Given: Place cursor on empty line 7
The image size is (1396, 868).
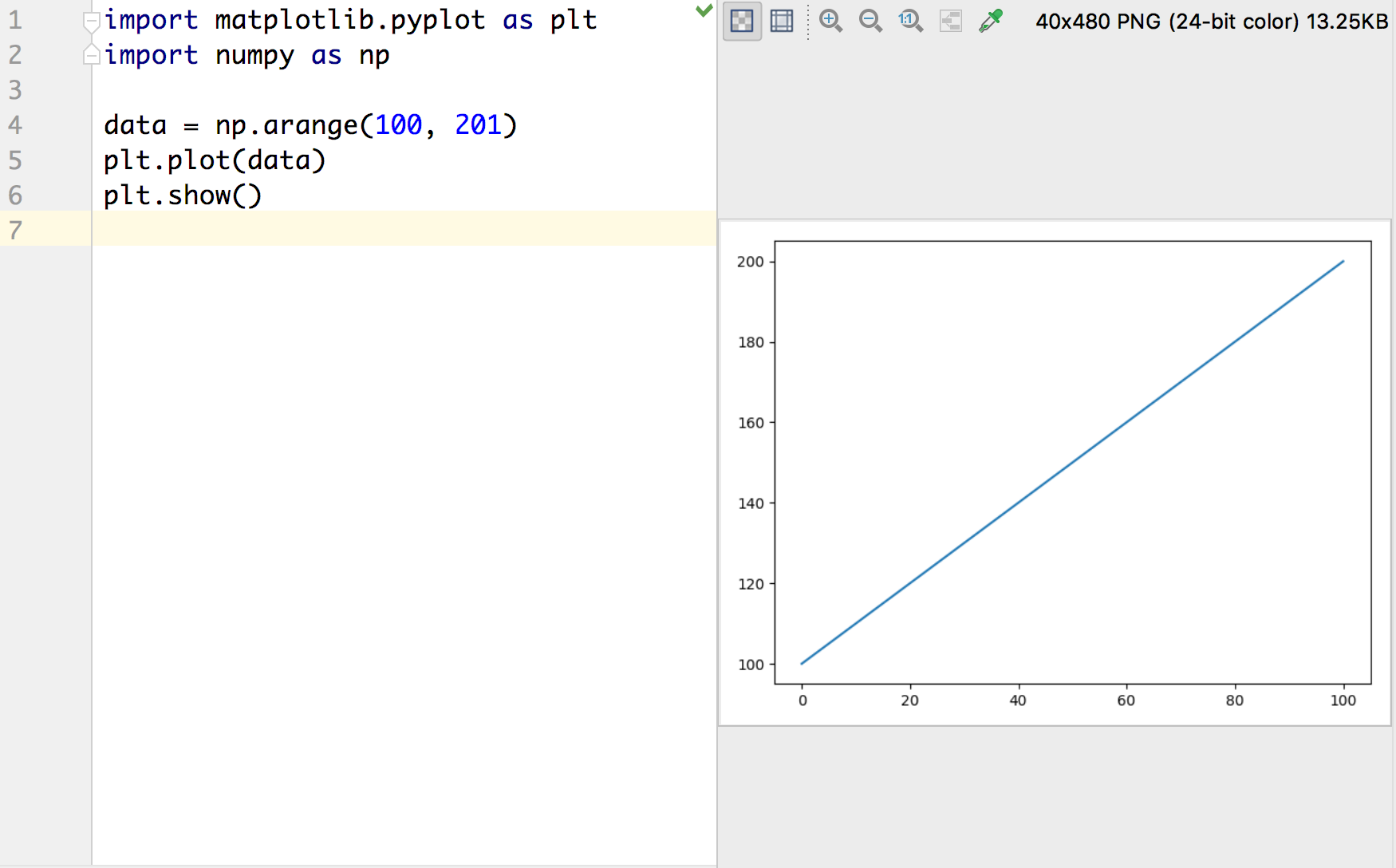Looking at the screenshot, I should click(399, 230).
